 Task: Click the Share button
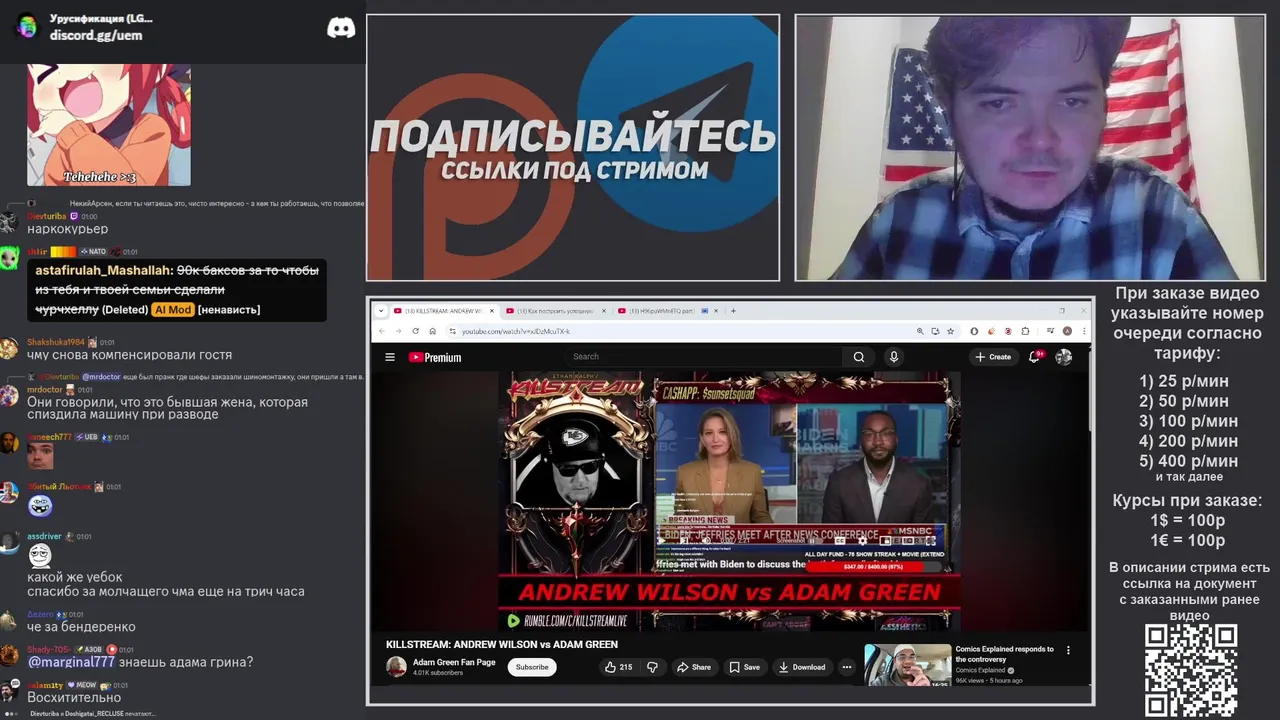693,667
